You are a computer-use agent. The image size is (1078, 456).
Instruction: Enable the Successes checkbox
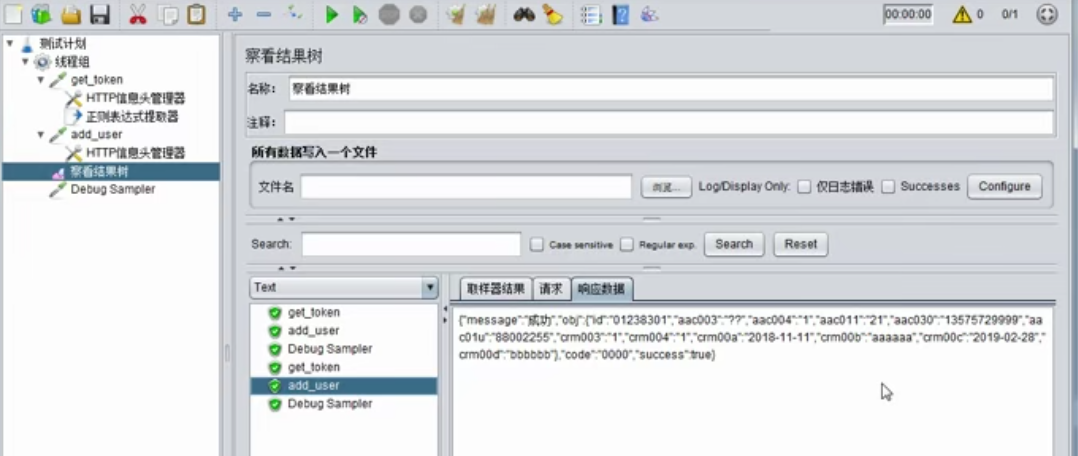(888, 187)
